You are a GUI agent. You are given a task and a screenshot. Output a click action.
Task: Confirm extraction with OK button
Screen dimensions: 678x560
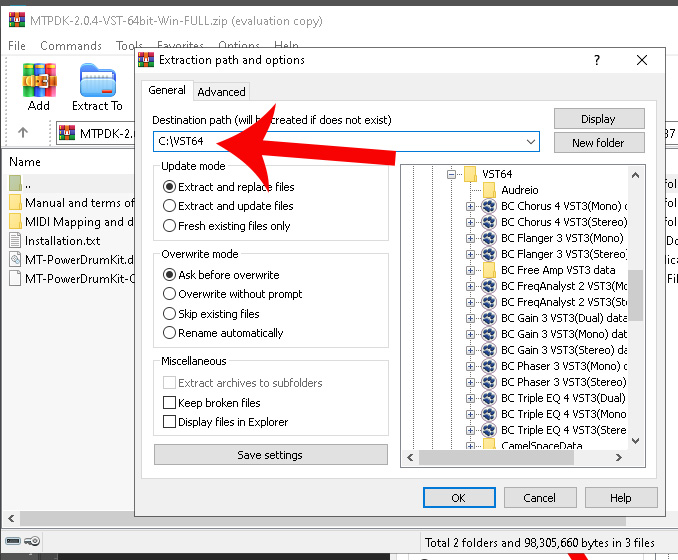click(459, 498)
